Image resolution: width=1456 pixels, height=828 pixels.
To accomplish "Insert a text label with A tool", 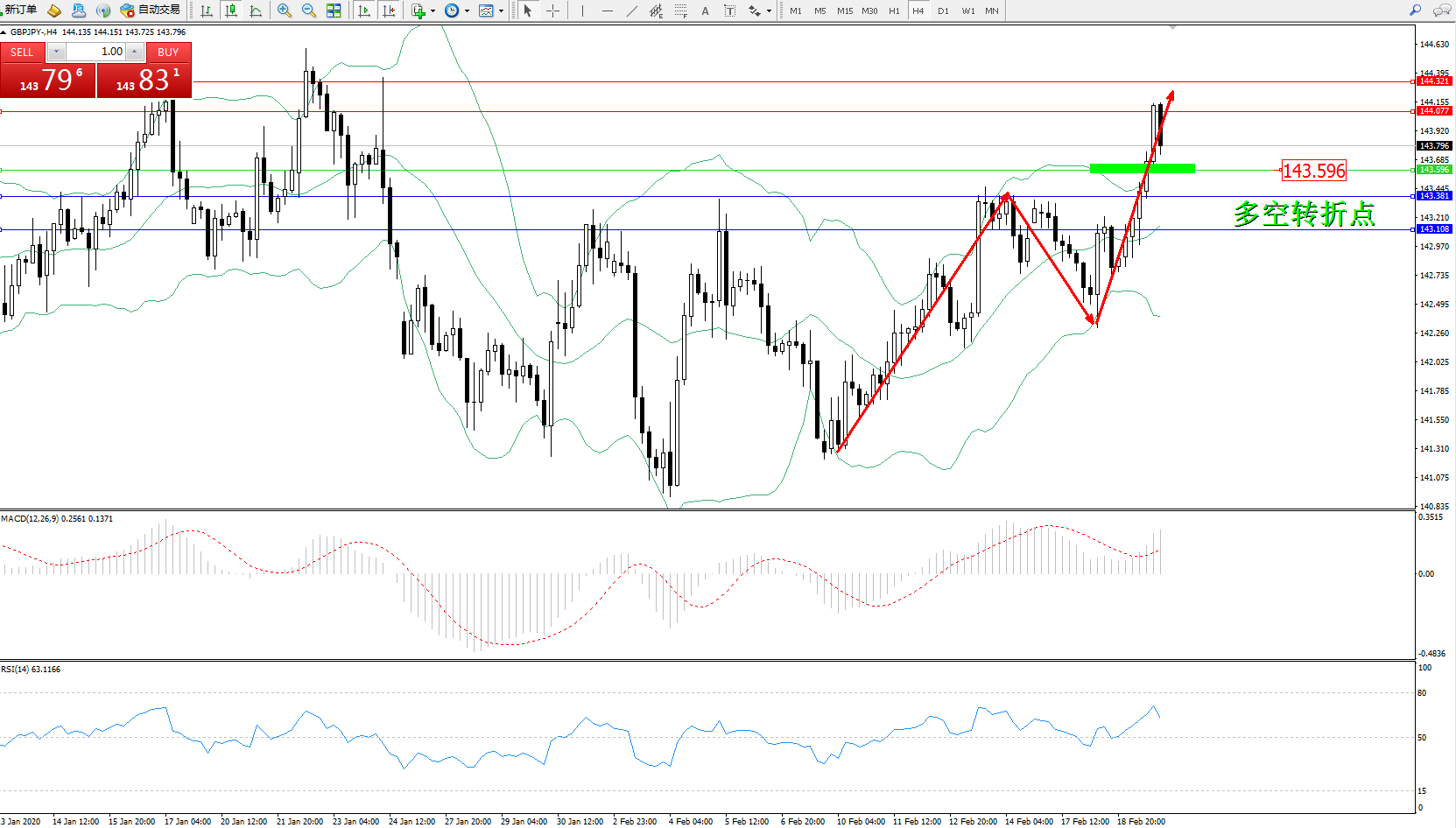I will pos(705,11).
